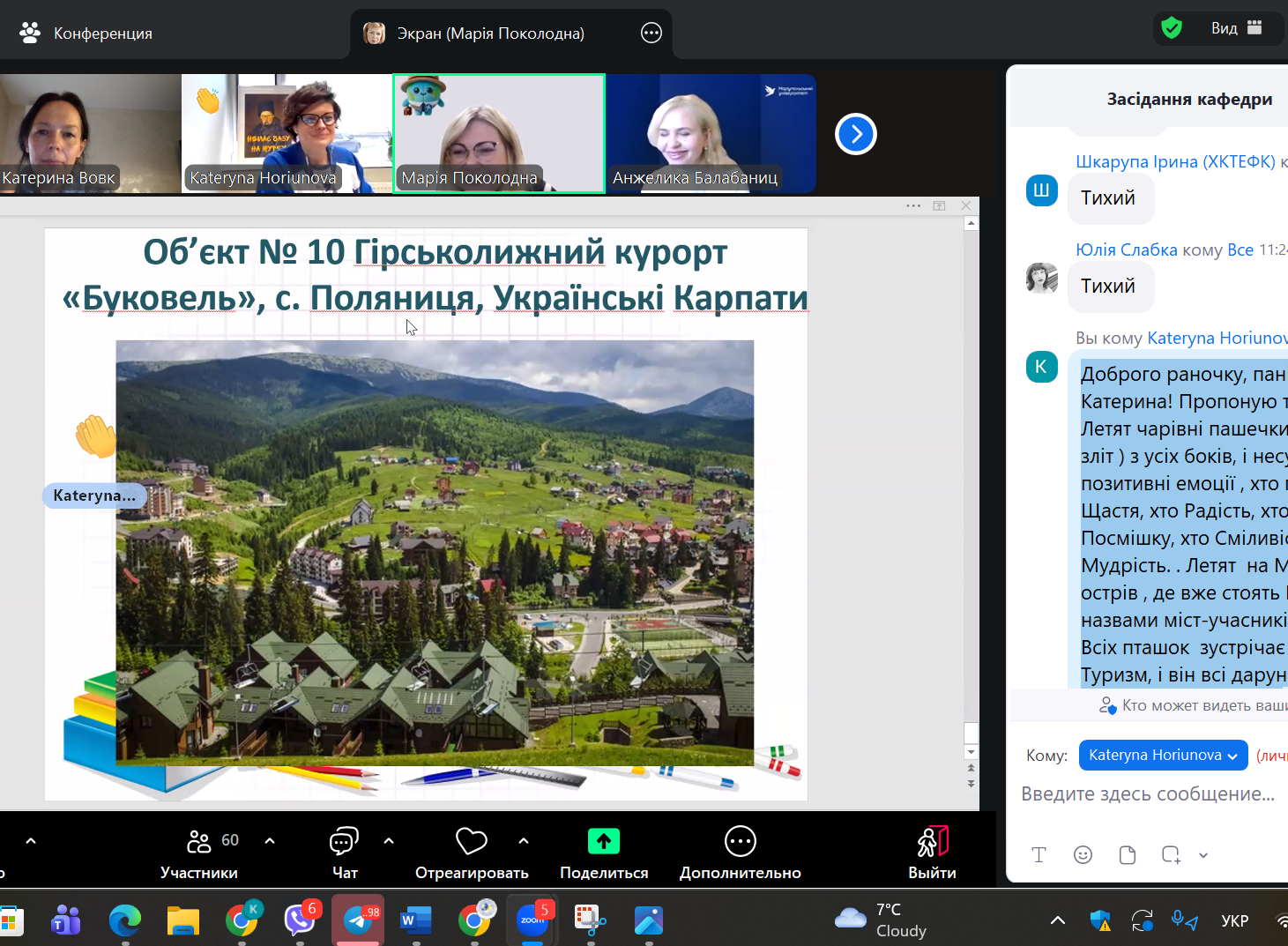Open the View layout menu

click(x=1236, y=28)
